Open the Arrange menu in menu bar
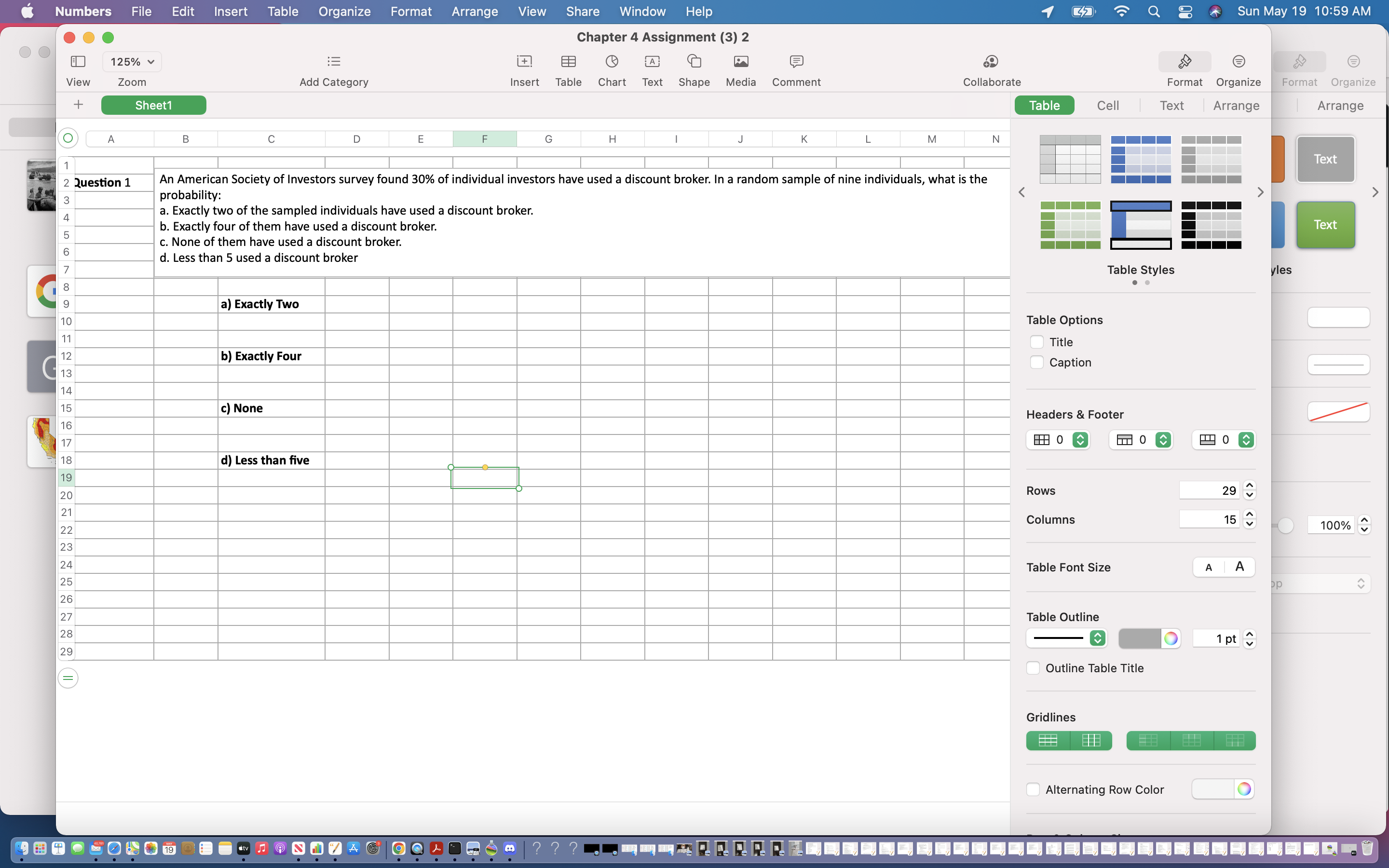Screen dimensions: 1389x868 coord(473,11)
